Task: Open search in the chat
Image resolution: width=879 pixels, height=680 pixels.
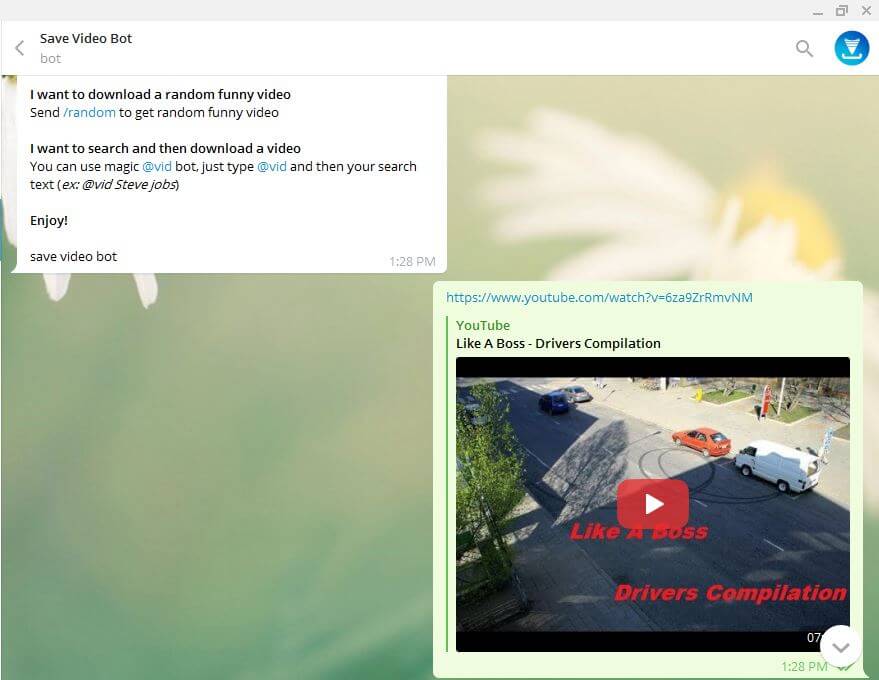Action: pyautogui.click(x=804, y=49)
